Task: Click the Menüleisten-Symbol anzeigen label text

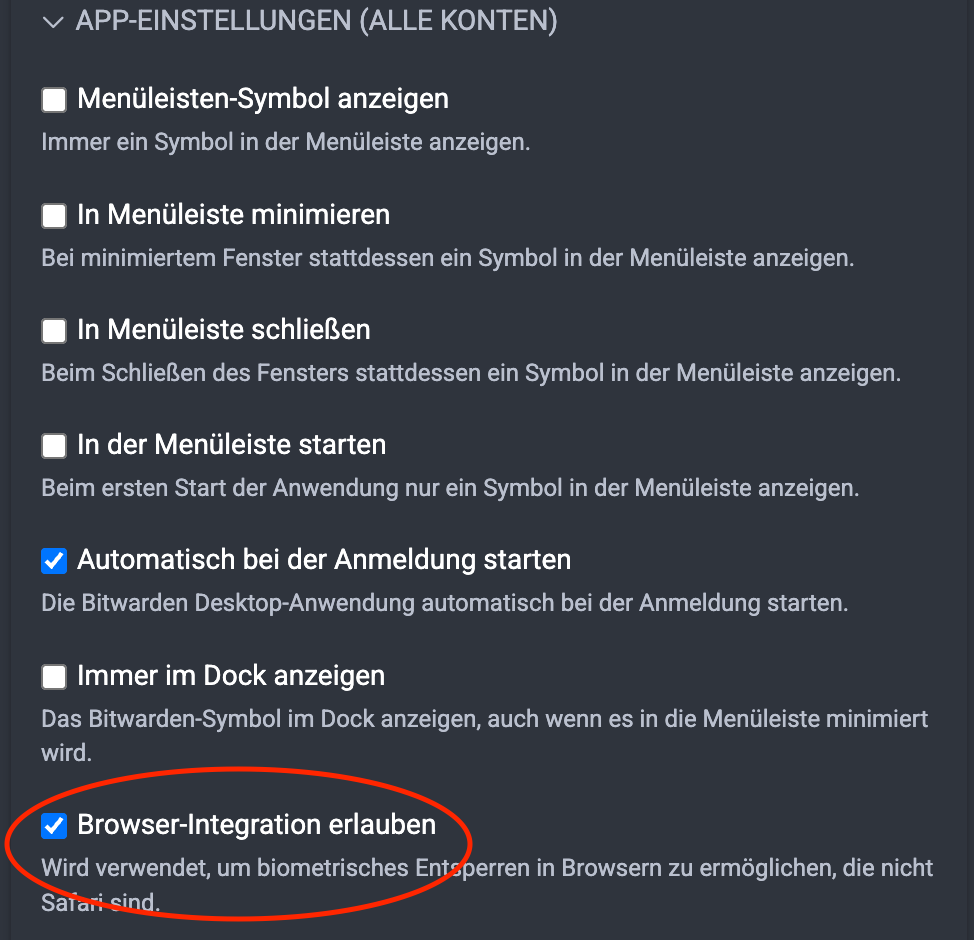Action: coord(262,99)
